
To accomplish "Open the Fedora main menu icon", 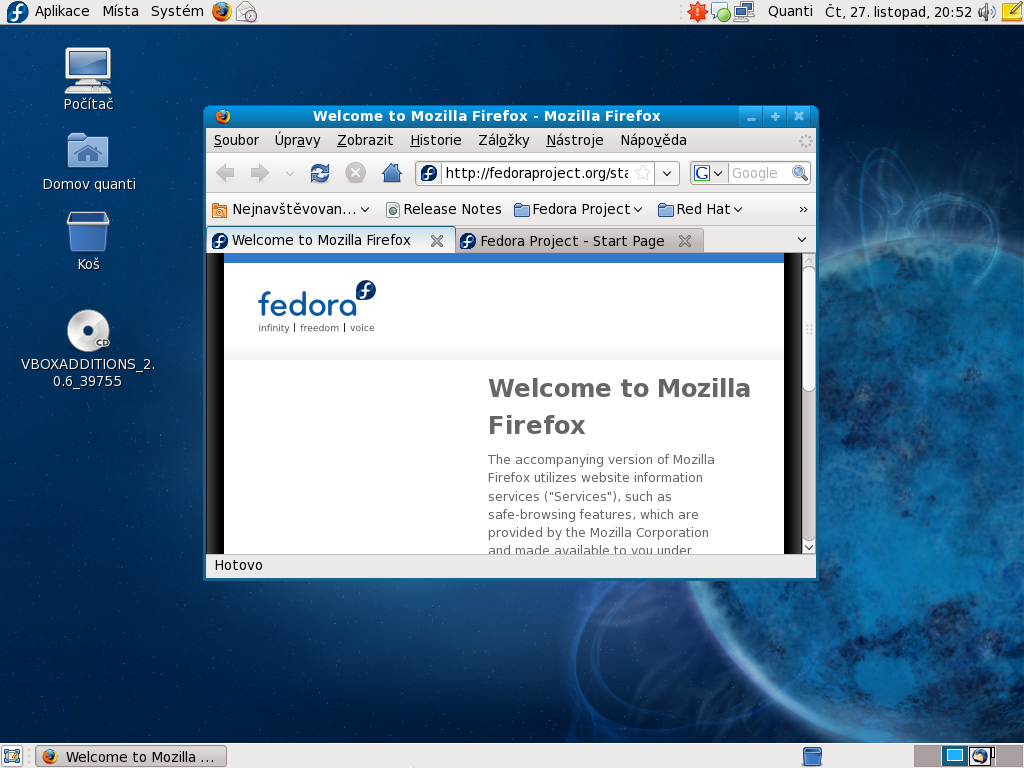I will pos(17,12).
